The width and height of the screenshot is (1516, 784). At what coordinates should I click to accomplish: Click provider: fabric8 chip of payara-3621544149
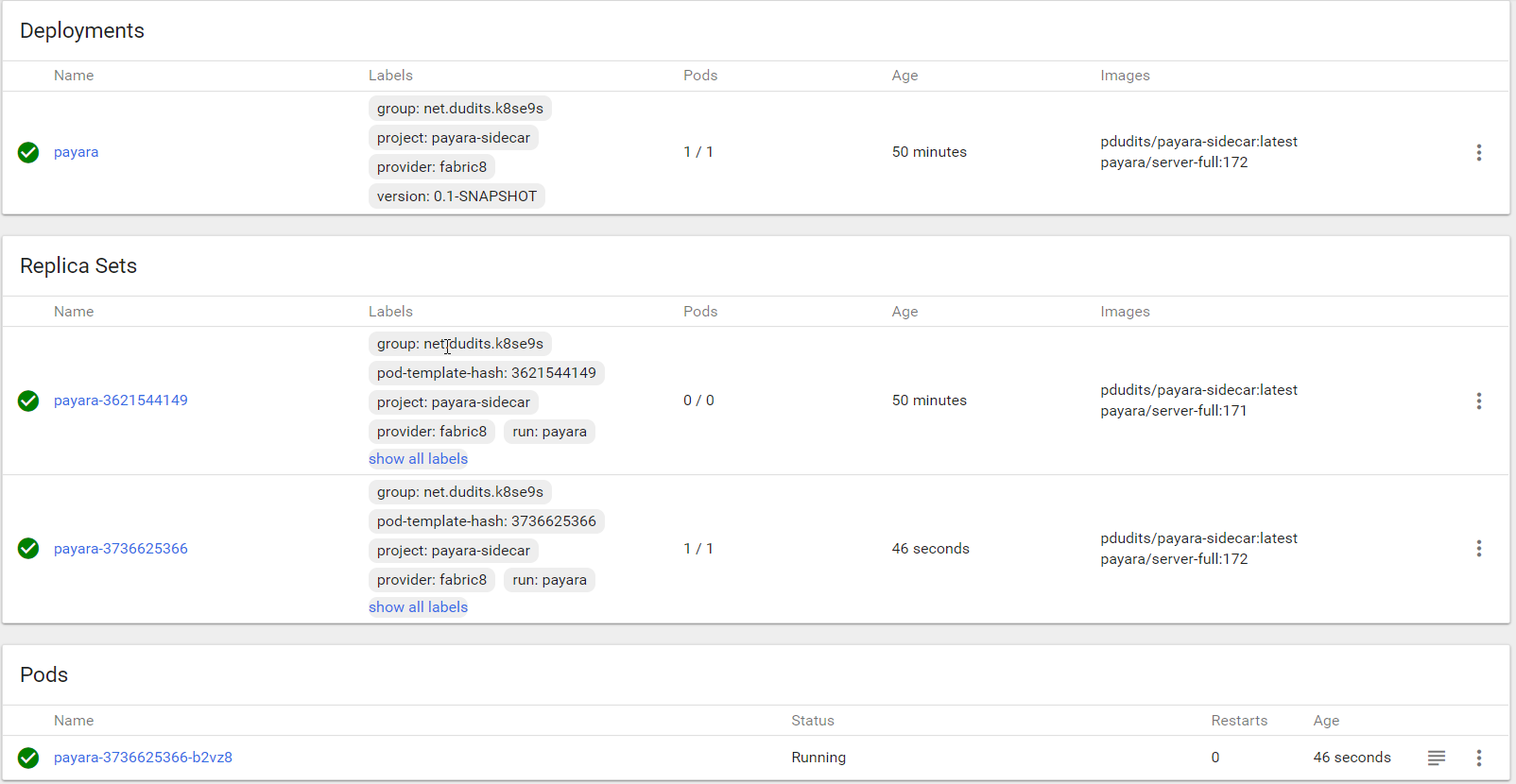point(432,432)
